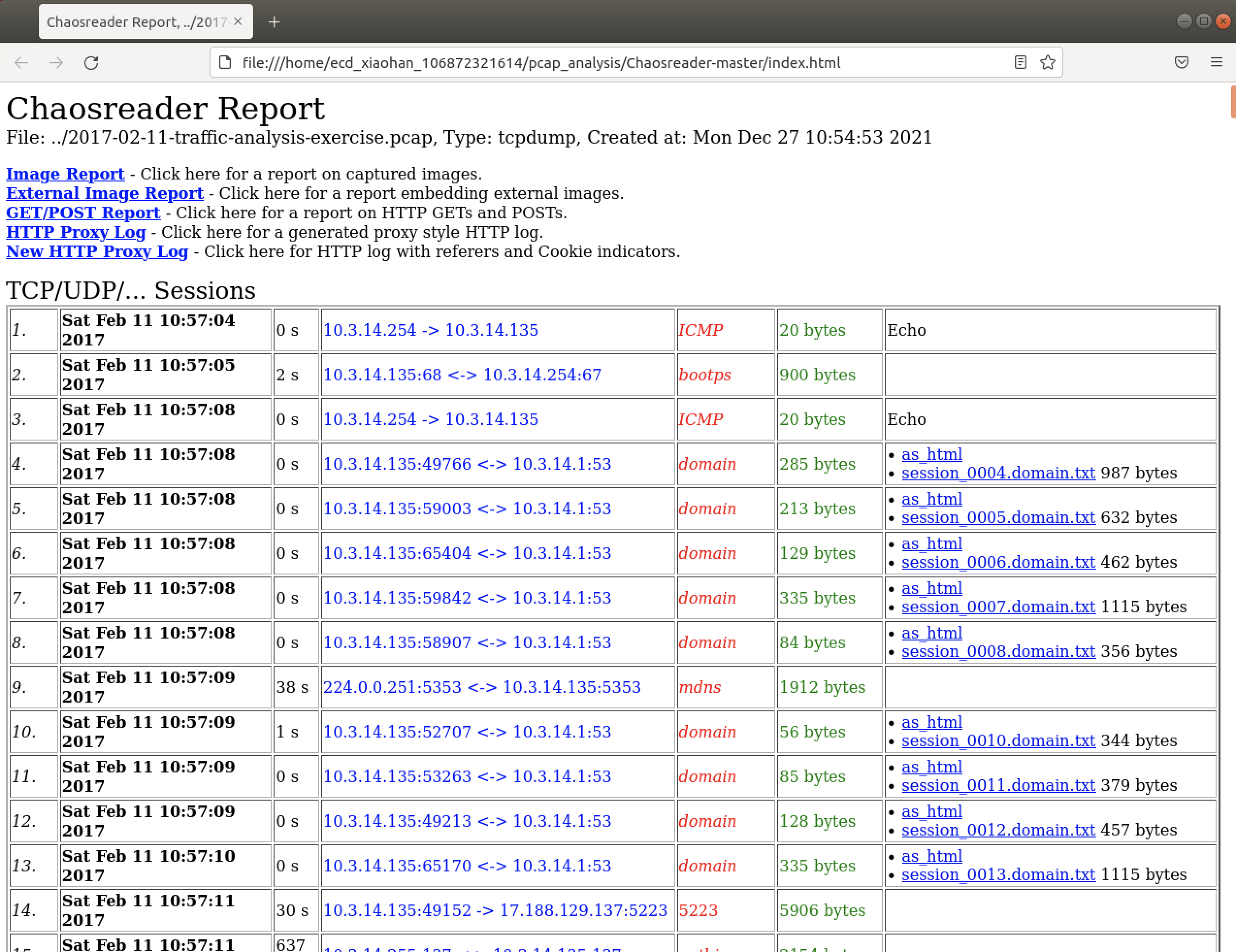Screen dimensions: 1236x952
Task: Click the vertical page scrollbar thumb
Action: pos(1233,101)
